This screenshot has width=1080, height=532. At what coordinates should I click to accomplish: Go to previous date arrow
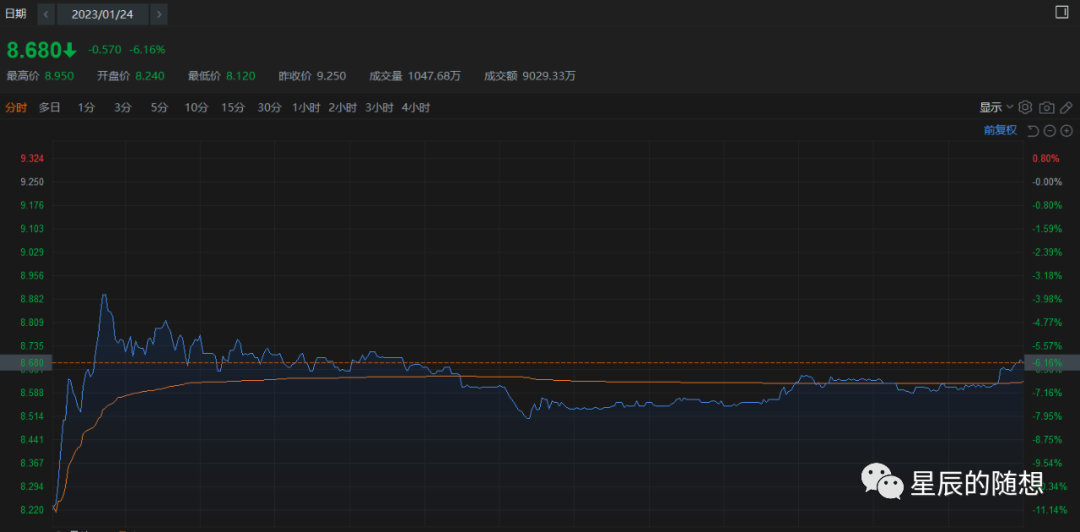point(46,14)
